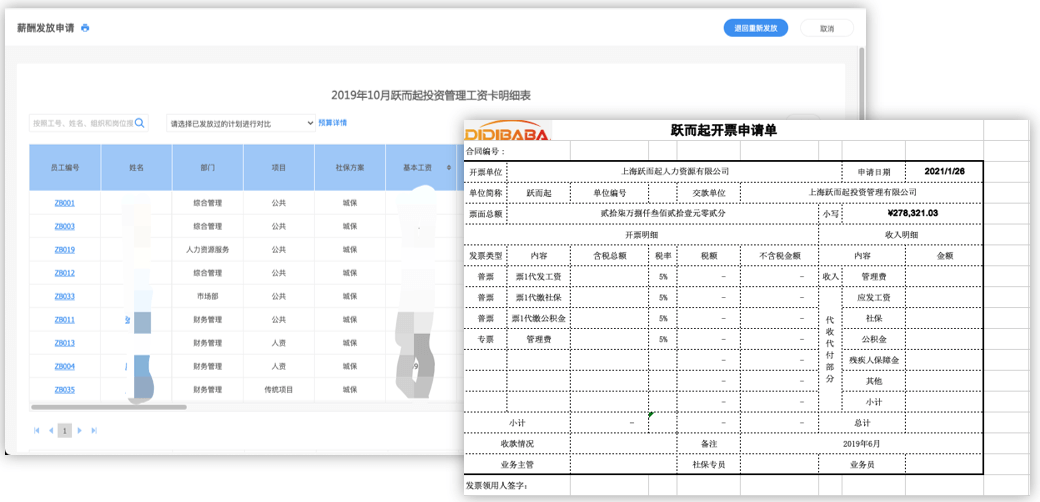Jump to last page pagination icon
1040x502 pixels.
(94, 430)
